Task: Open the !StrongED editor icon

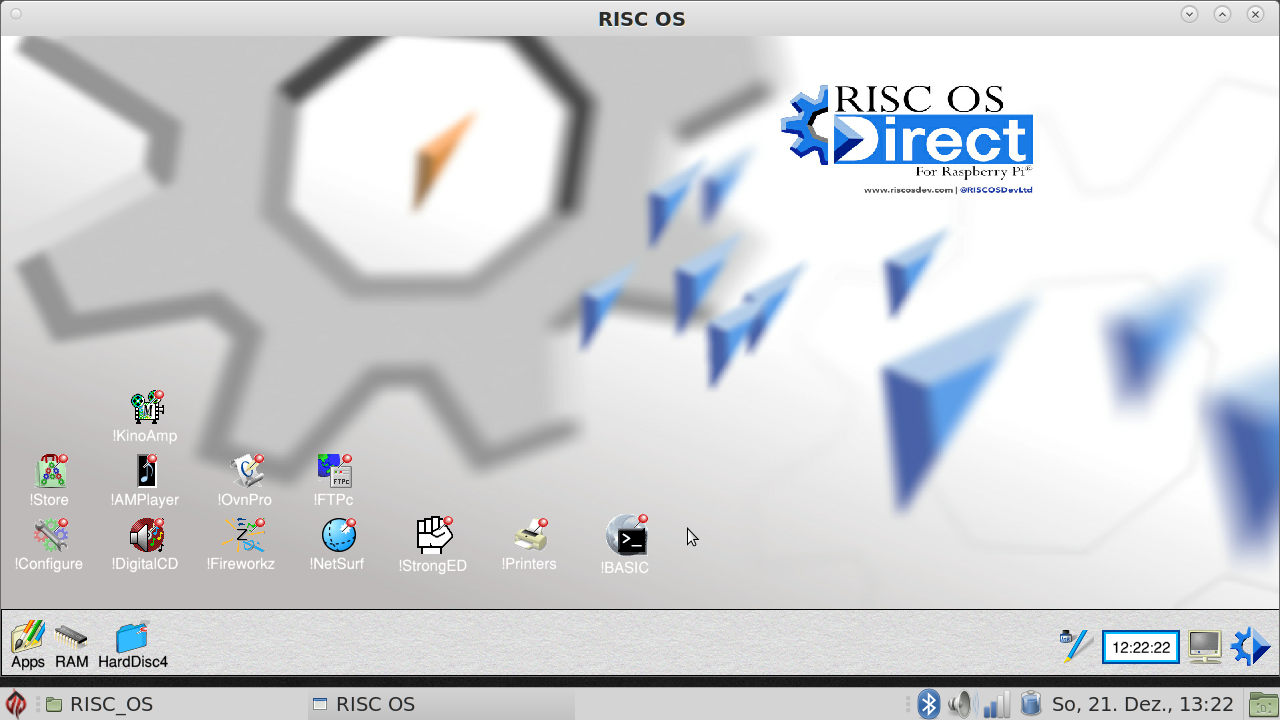Action: point(434,536)
